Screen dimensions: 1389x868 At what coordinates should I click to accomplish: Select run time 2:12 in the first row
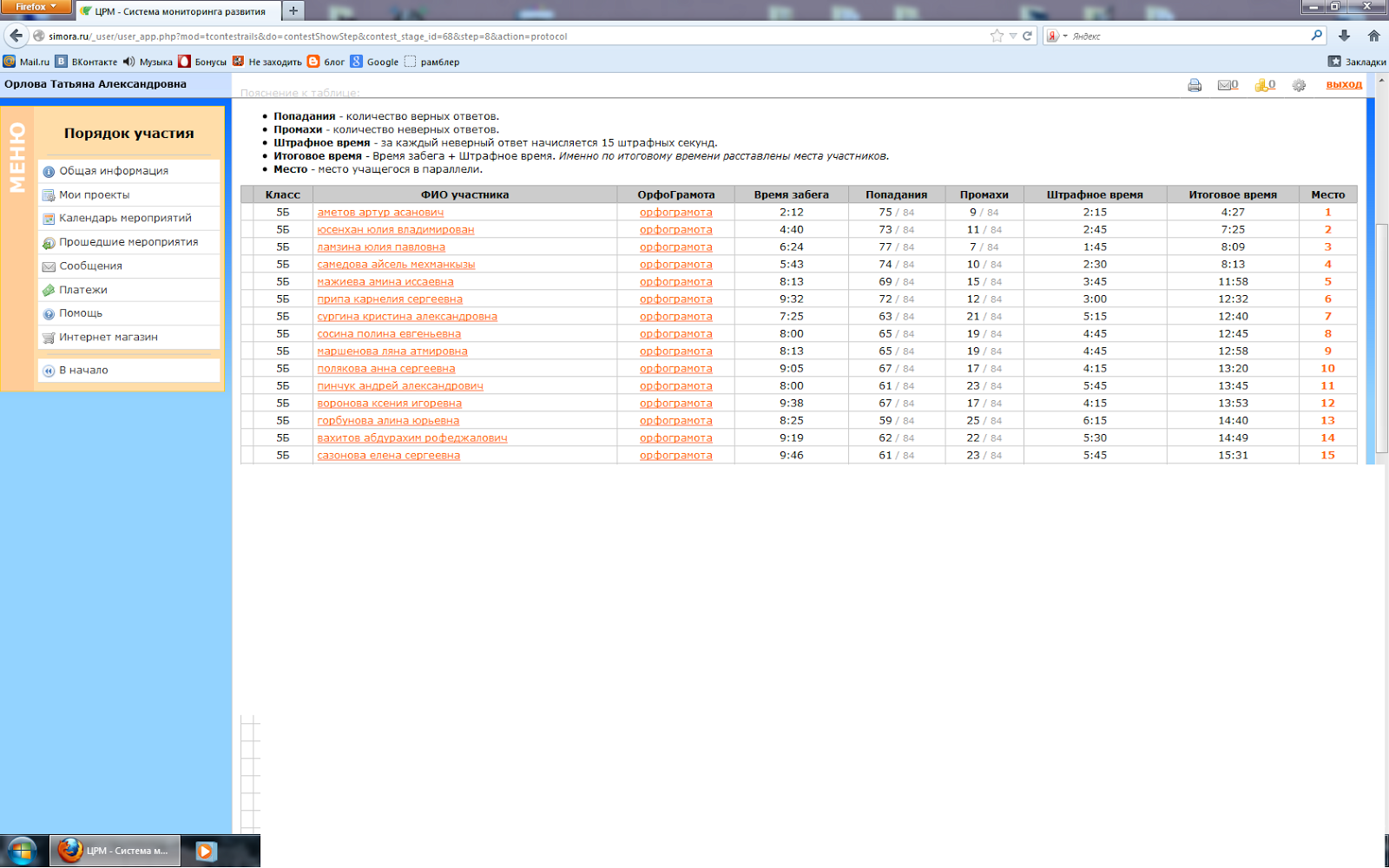point(791,212)
